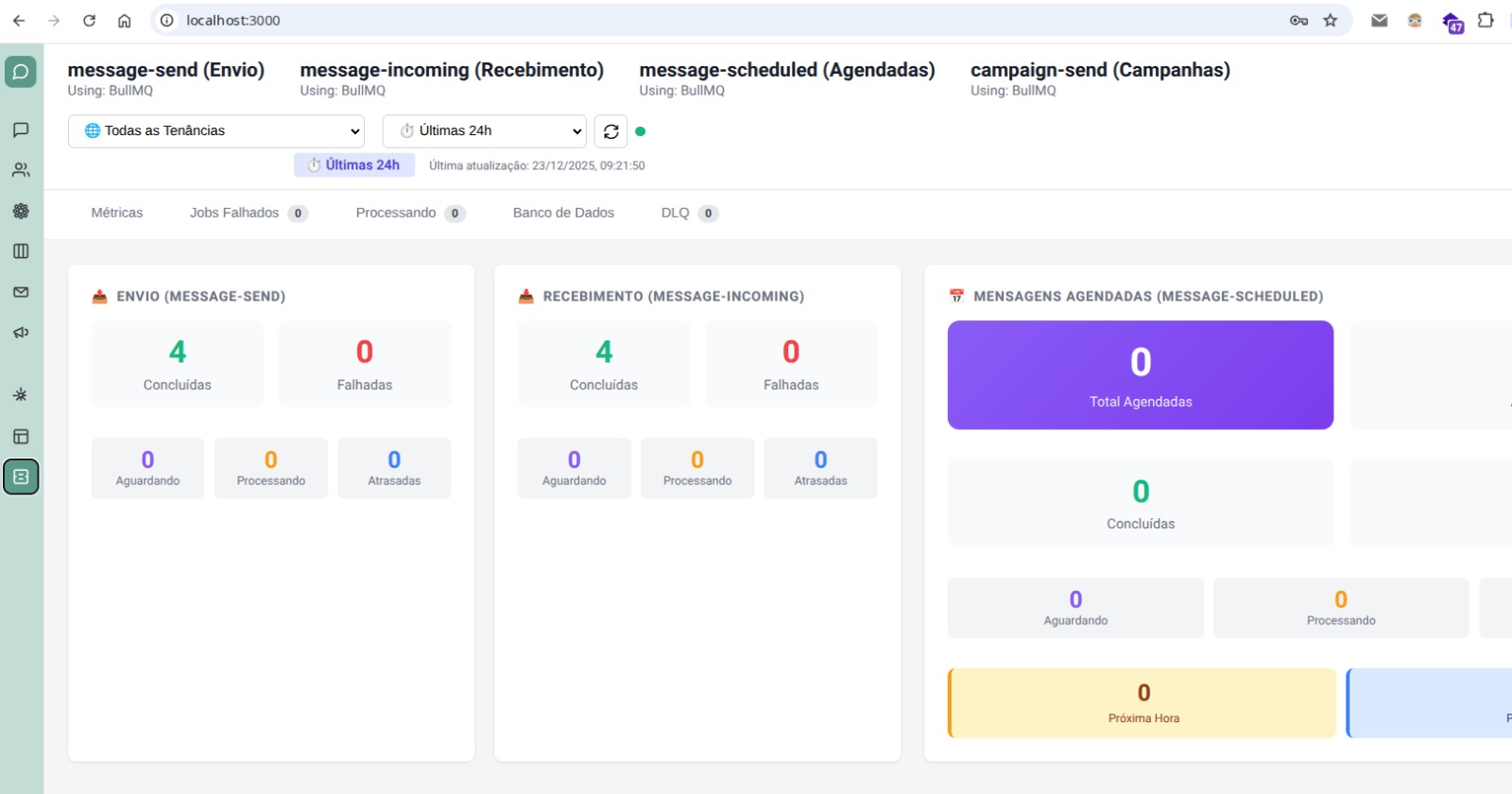This screenshot has width=1512, height=794.
Task: Open the Últimas 24h period dropdown
Action: click(x=484, y=131)
